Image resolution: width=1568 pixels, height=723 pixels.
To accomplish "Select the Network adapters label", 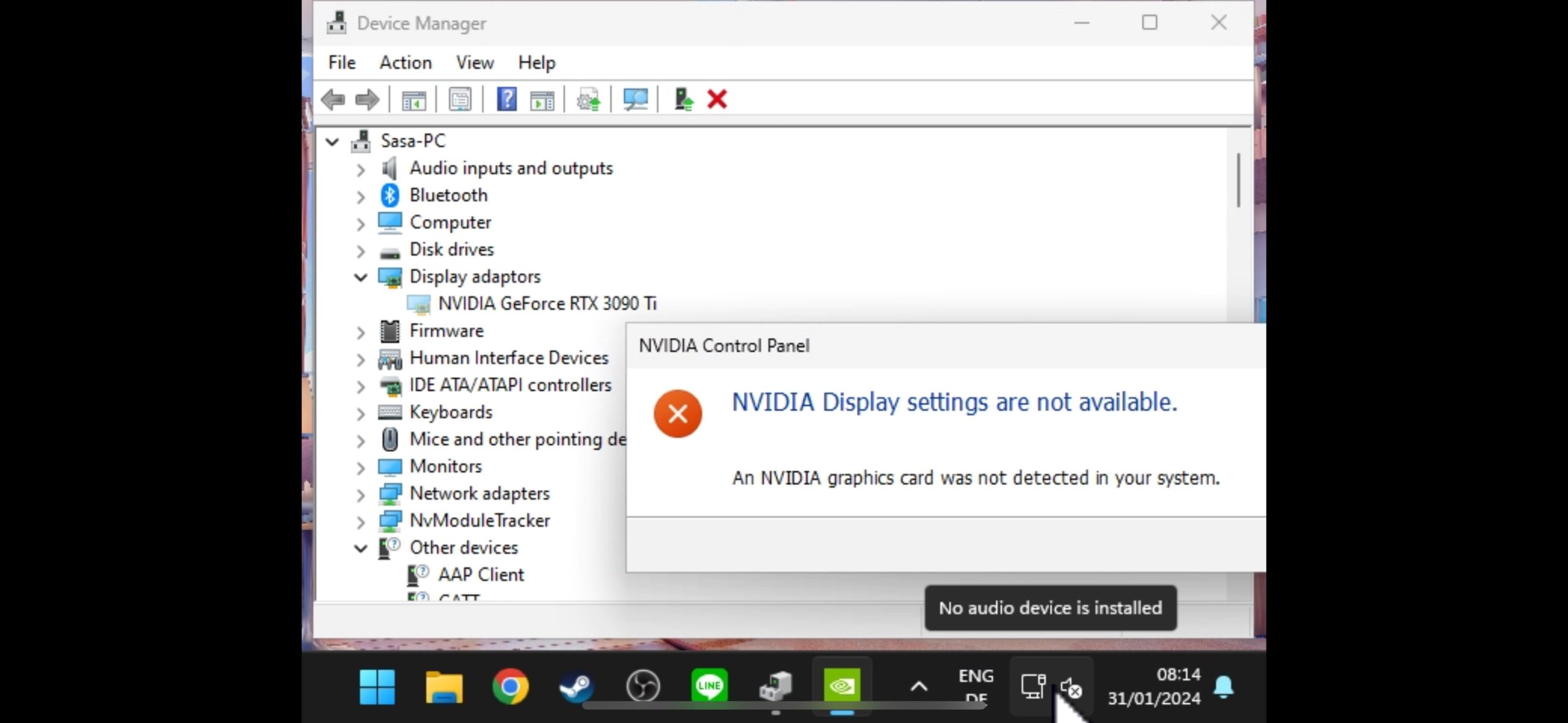I will pos(480,493).
